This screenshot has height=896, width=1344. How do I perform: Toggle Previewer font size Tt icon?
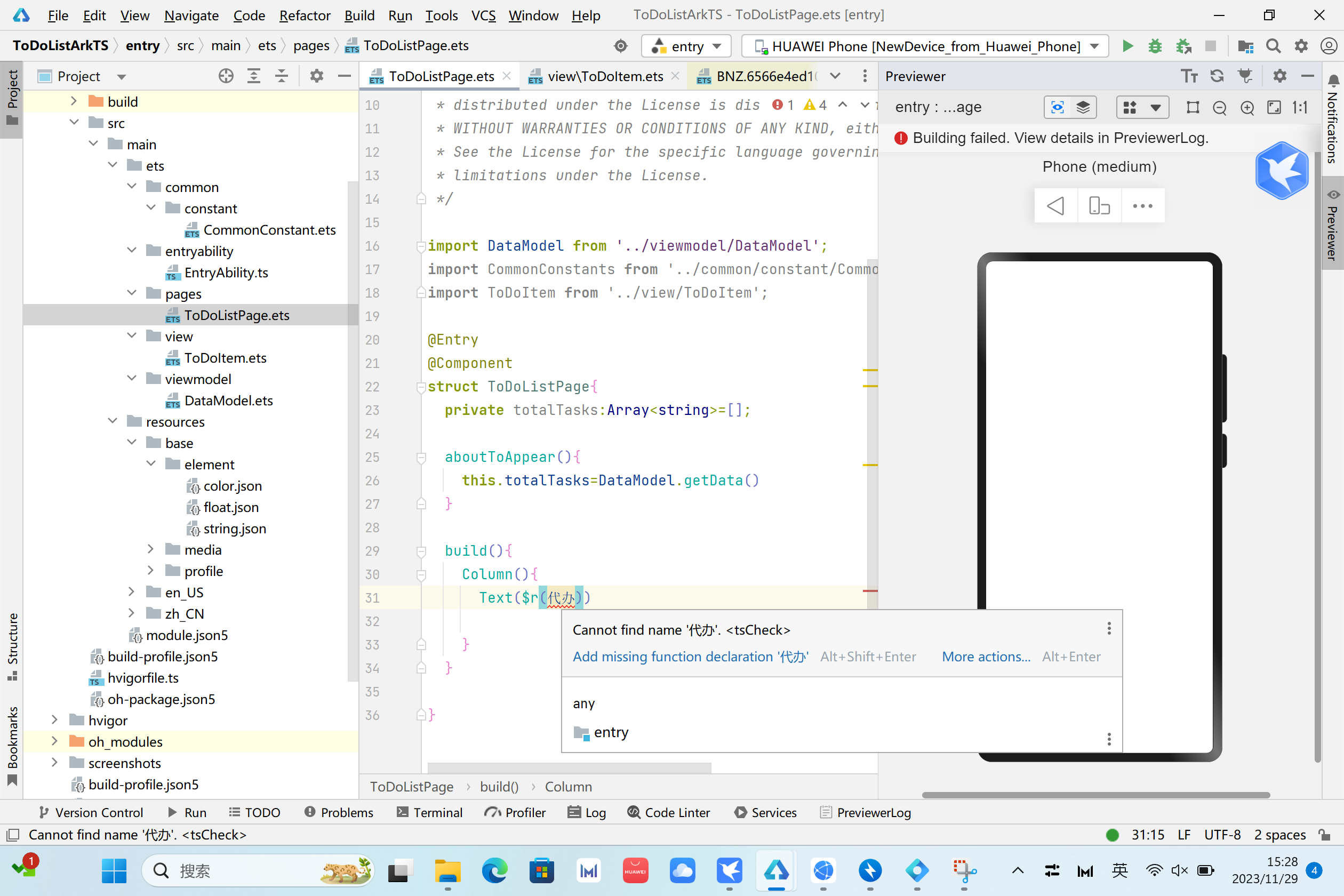point(1190,76)
